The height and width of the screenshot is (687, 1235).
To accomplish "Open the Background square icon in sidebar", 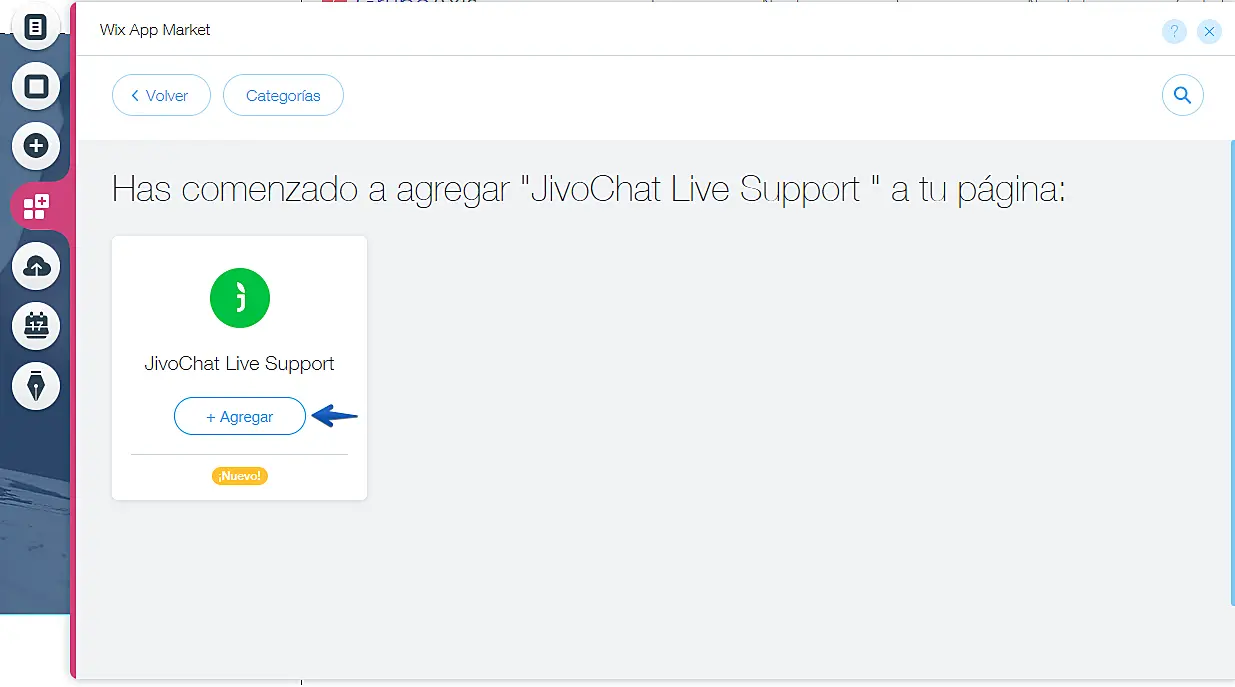I will pos(36,87).
